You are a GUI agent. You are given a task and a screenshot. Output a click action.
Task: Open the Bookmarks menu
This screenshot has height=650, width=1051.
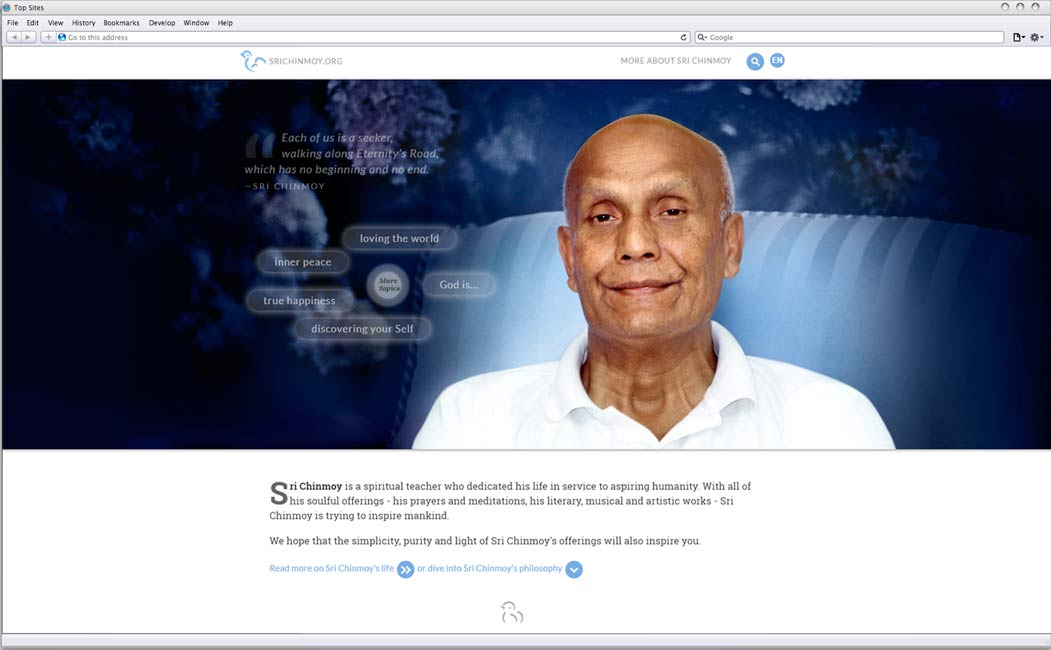[121, 23]
